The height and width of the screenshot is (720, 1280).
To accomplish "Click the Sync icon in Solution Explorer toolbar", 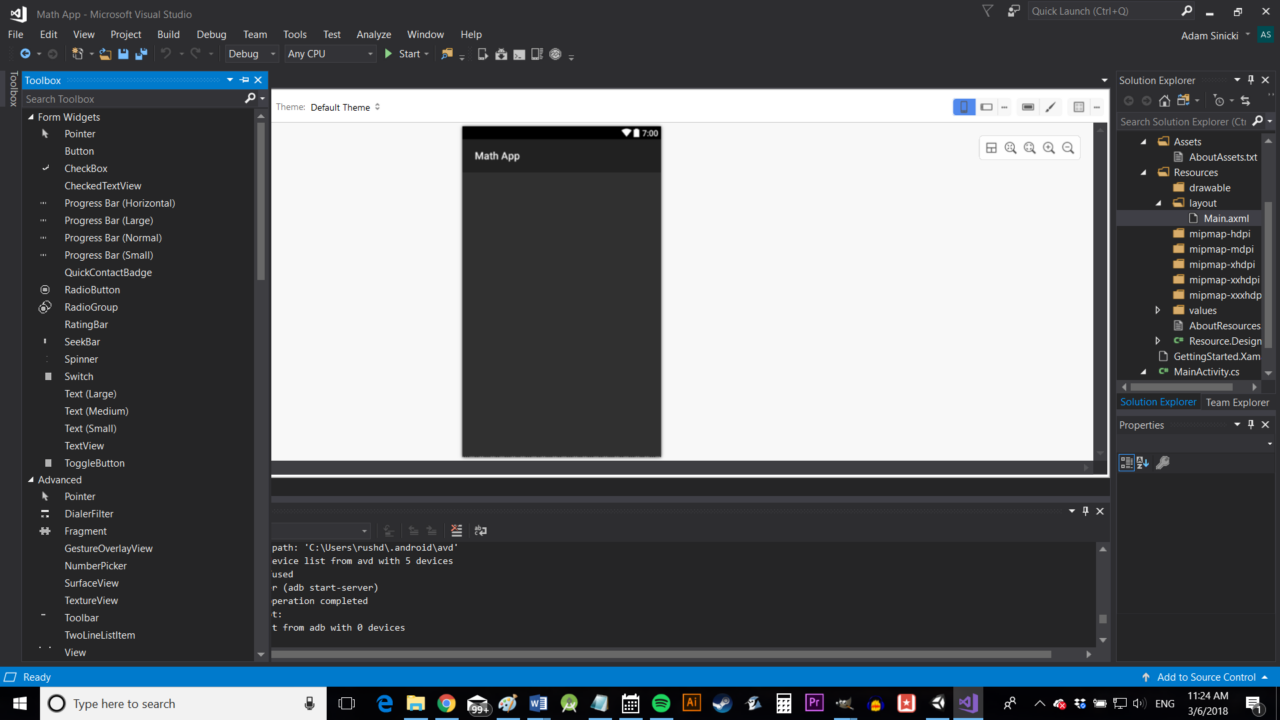I will (x=1243, y=100).
